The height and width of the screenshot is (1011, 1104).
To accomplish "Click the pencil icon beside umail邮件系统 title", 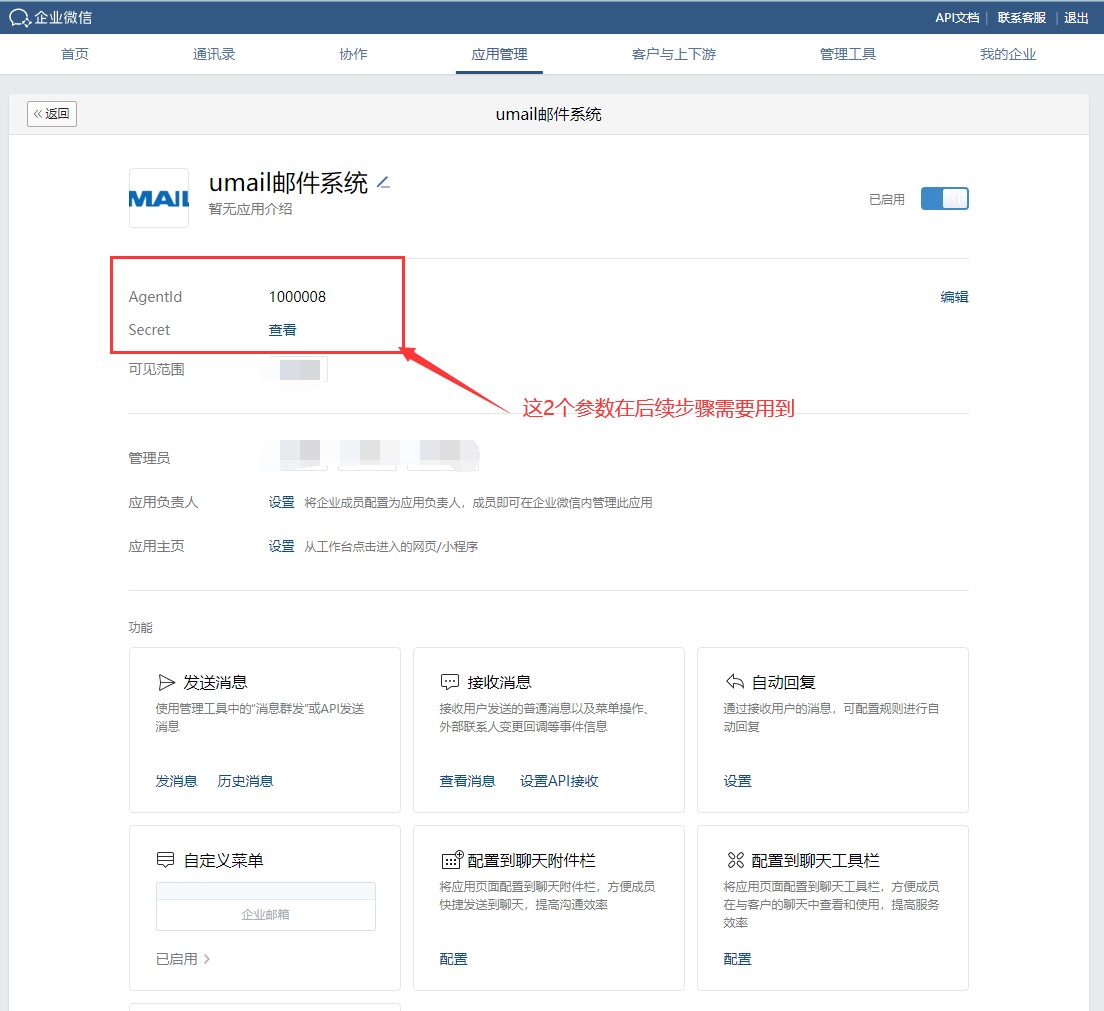I will (383, 183).
